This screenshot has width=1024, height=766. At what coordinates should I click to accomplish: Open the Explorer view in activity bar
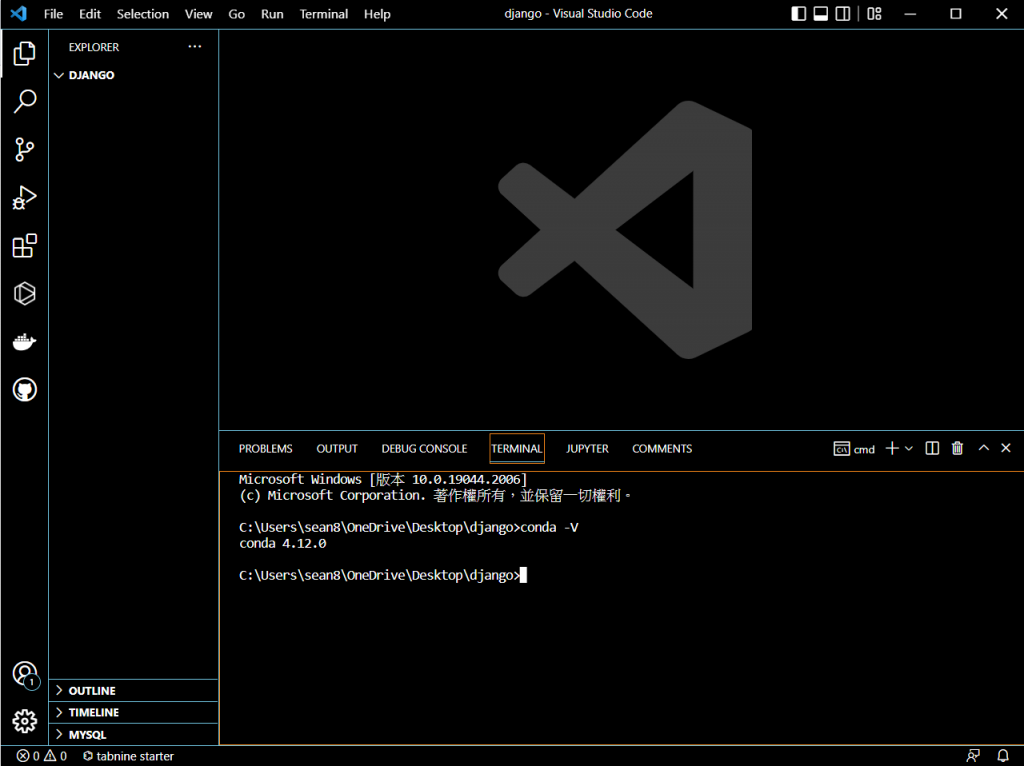click(24, 54)
